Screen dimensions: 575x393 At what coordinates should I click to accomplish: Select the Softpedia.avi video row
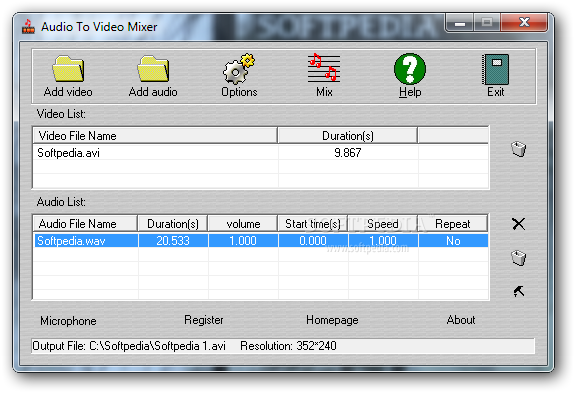[x=261, y=153]
